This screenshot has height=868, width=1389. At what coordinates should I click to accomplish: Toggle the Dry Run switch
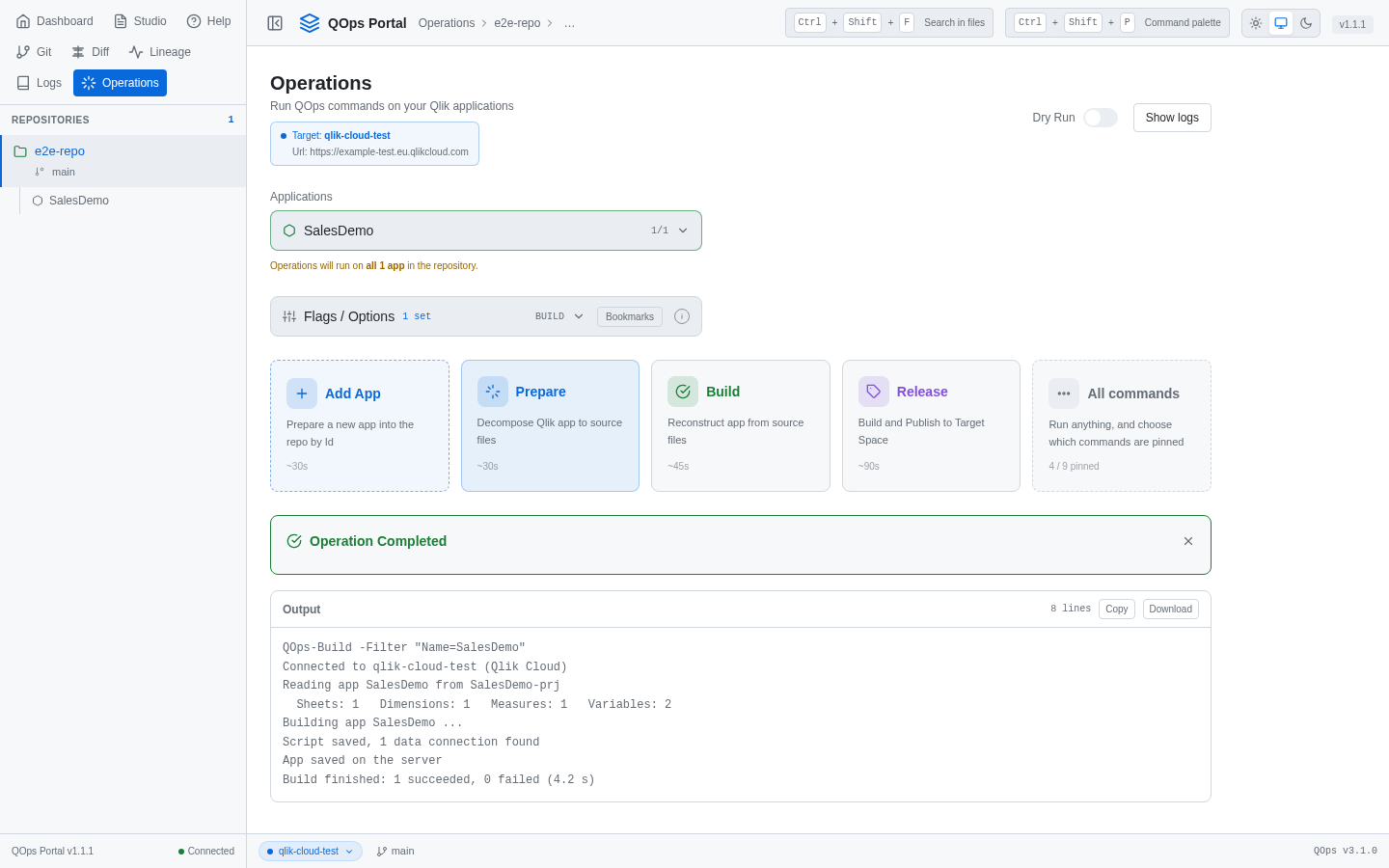point(1101,118)
